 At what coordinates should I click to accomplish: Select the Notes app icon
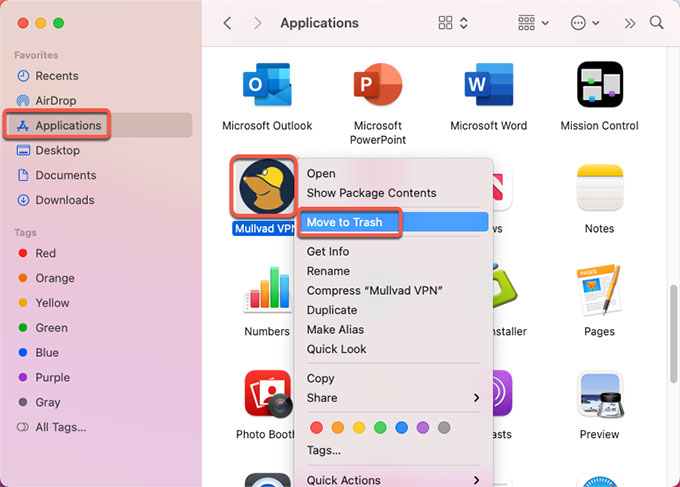coord(600,188)
